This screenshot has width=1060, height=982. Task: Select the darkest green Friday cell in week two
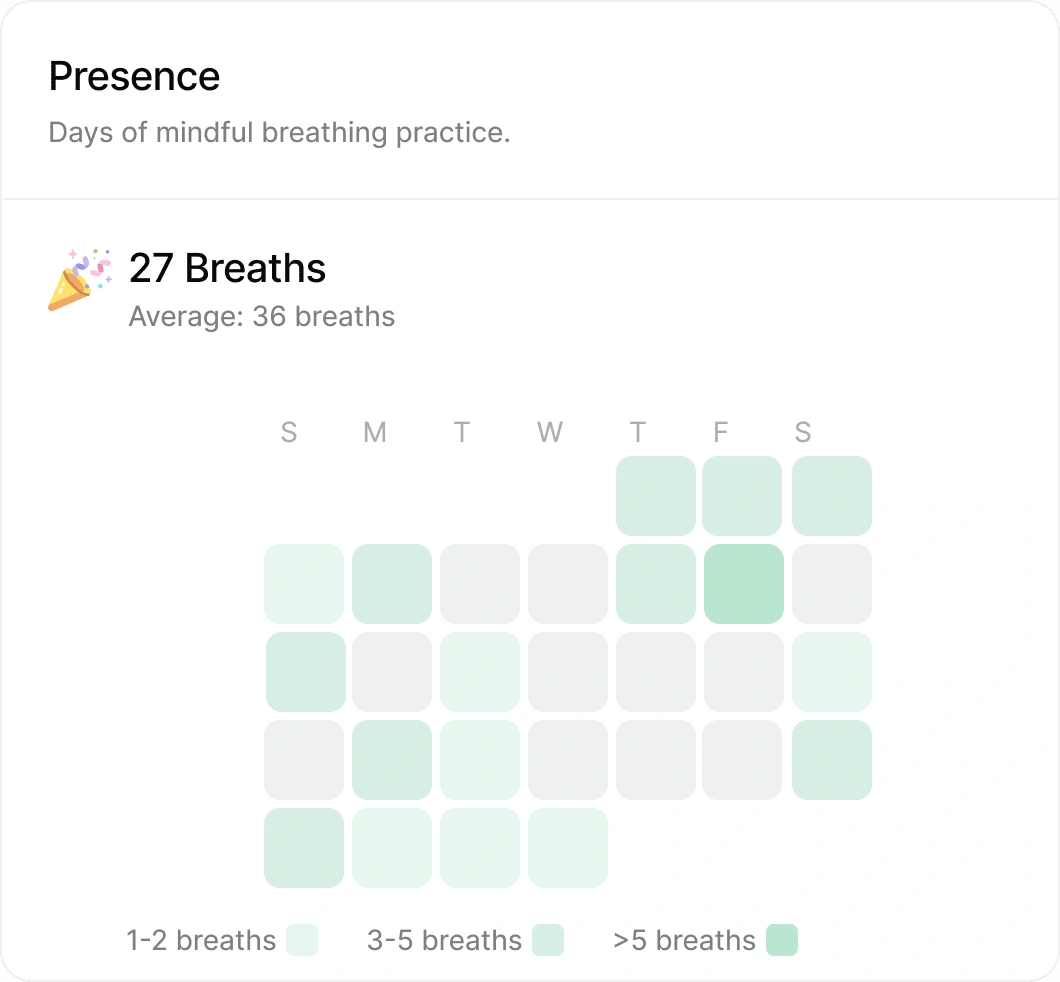[x=744, y=584]
